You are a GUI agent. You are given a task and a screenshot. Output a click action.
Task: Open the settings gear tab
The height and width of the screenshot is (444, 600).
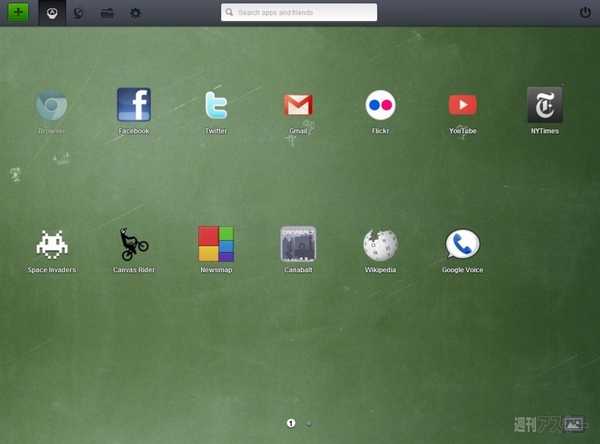coord(135,13)
